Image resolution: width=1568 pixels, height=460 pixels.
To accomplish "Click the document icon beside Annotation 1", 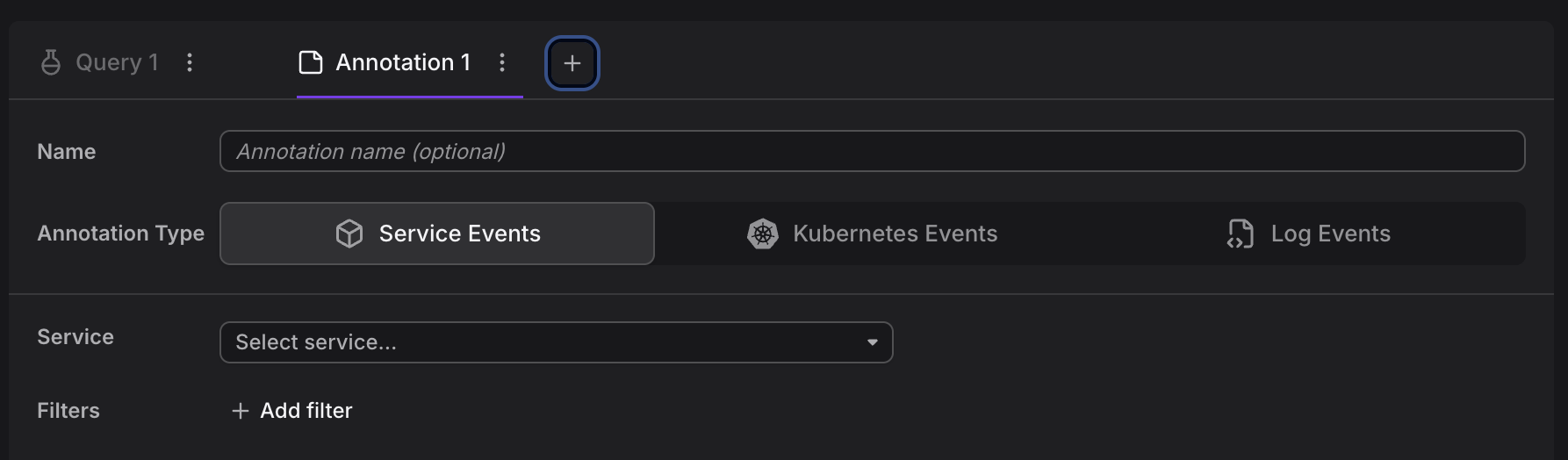I will click(x=311, y=62).
